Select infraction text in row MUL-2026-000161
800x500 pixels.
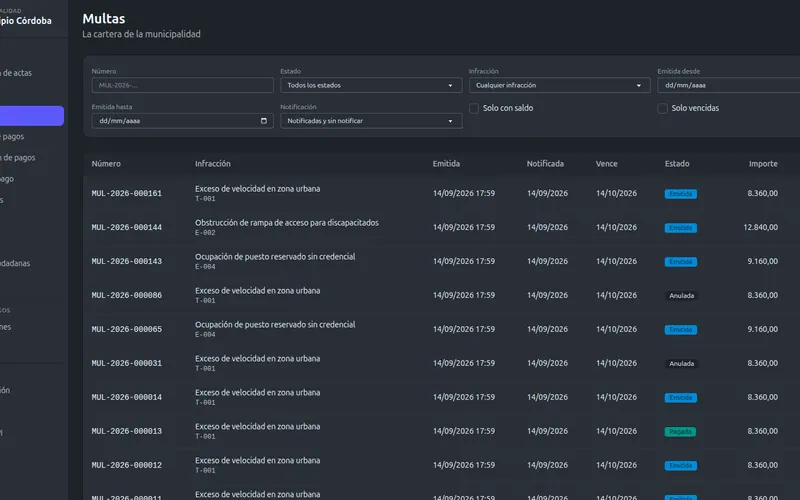pos(258,189)
